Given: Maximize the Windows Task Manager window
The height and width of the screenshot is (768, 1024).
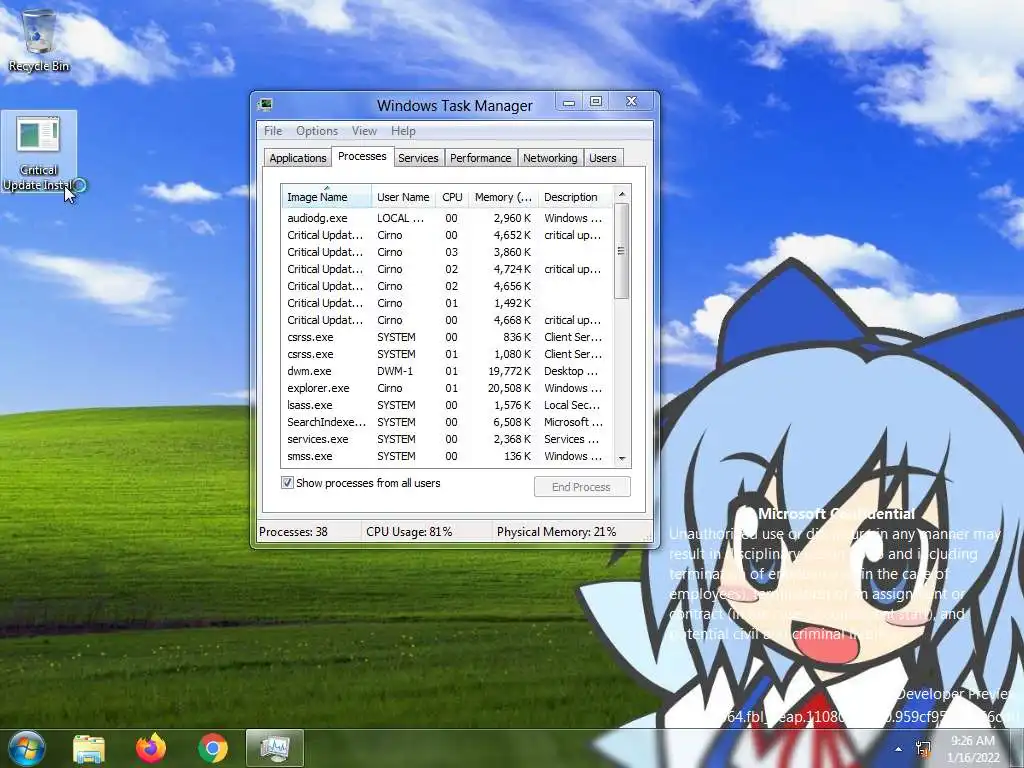Looking at the screenshot, I should tap(596, 102).
